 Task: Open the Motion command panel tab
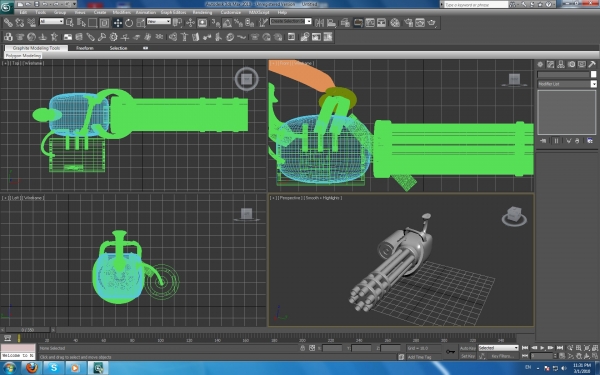[571, 64]
